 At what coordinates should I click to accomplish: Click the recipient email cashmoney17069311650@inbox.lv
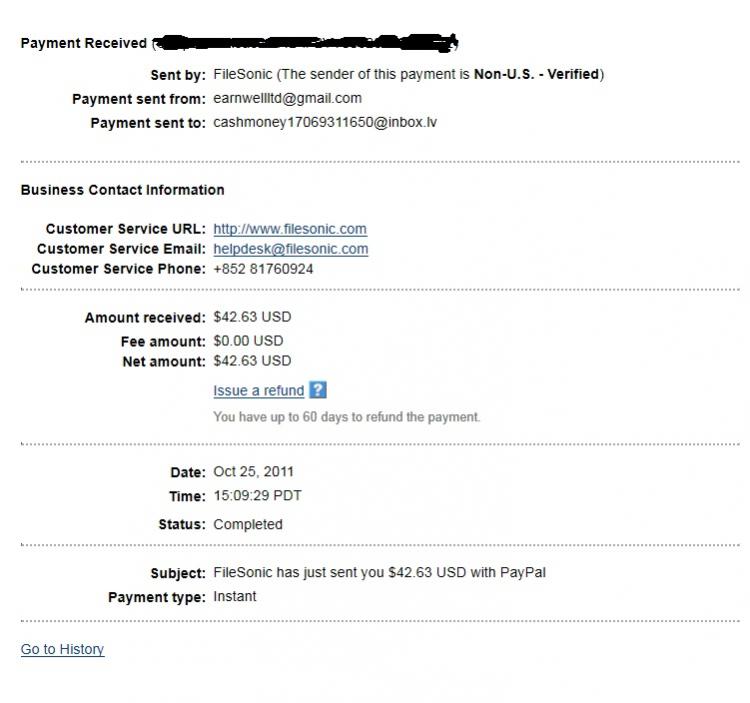point(325,122)
